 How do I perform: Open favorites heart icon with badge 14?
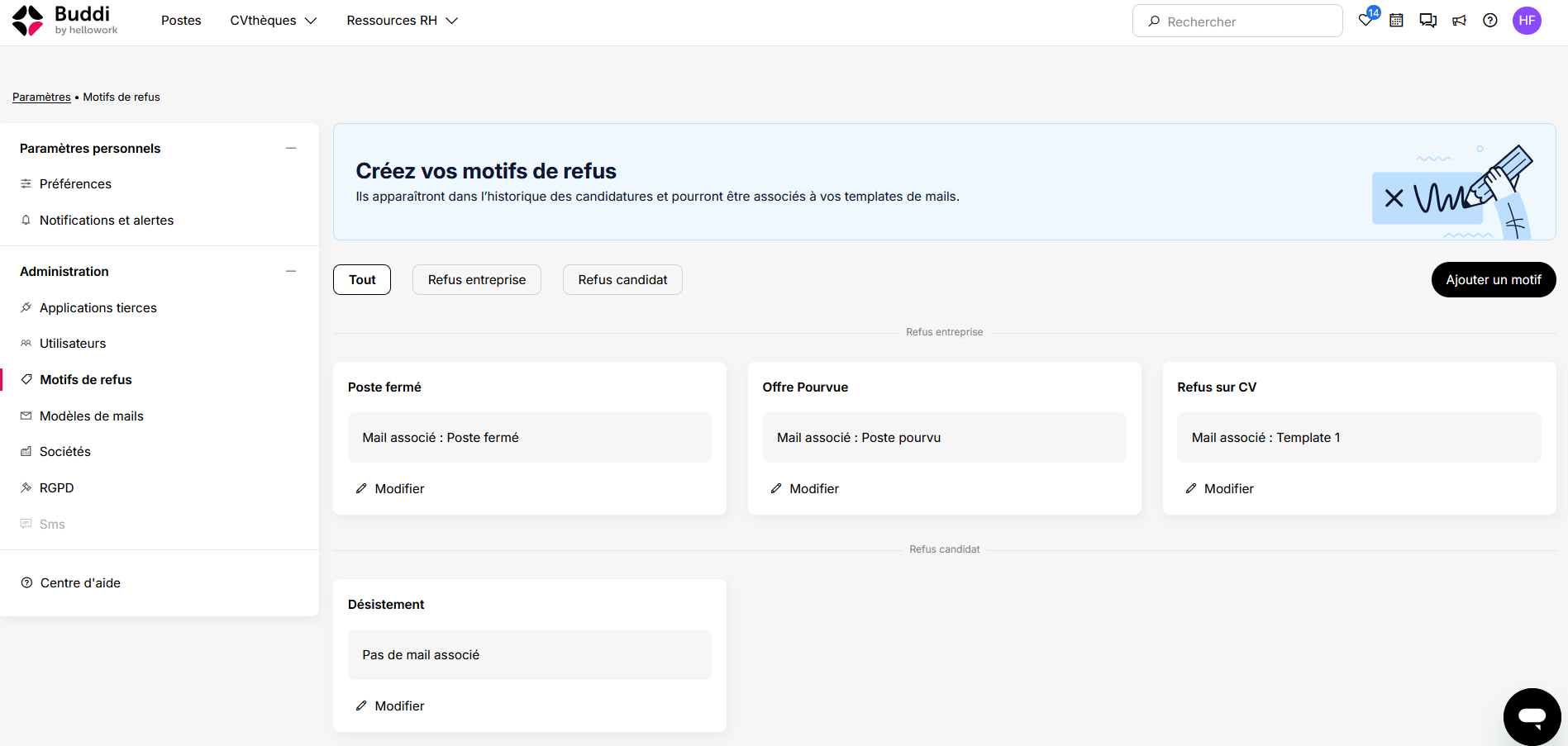point(1366,20)
